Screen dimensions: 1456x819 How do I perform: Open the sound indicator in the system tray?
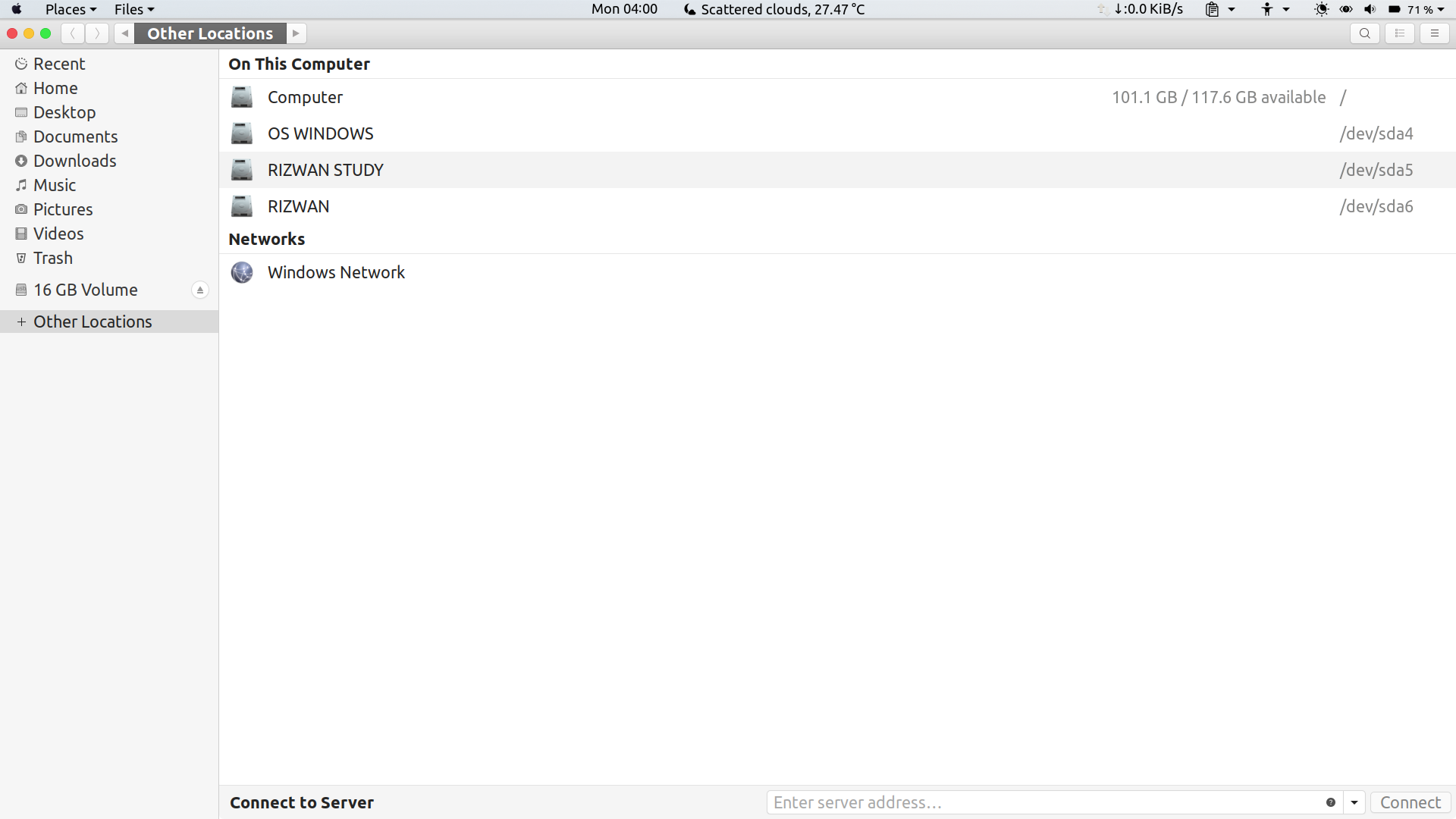[x=1370, y=9]
